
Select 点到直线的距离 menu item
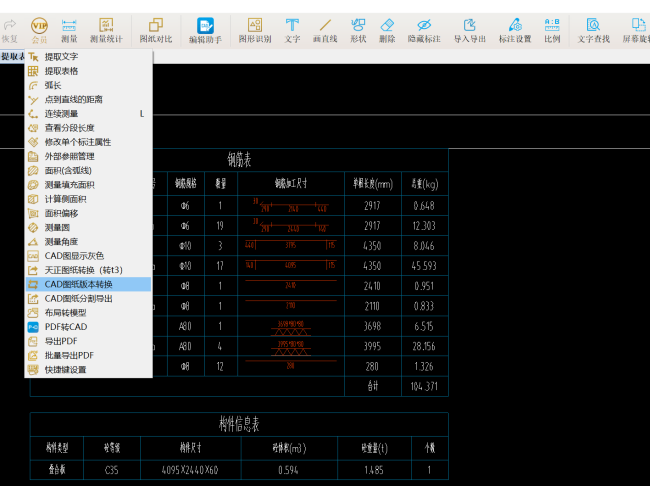click(x=88, y=100)
